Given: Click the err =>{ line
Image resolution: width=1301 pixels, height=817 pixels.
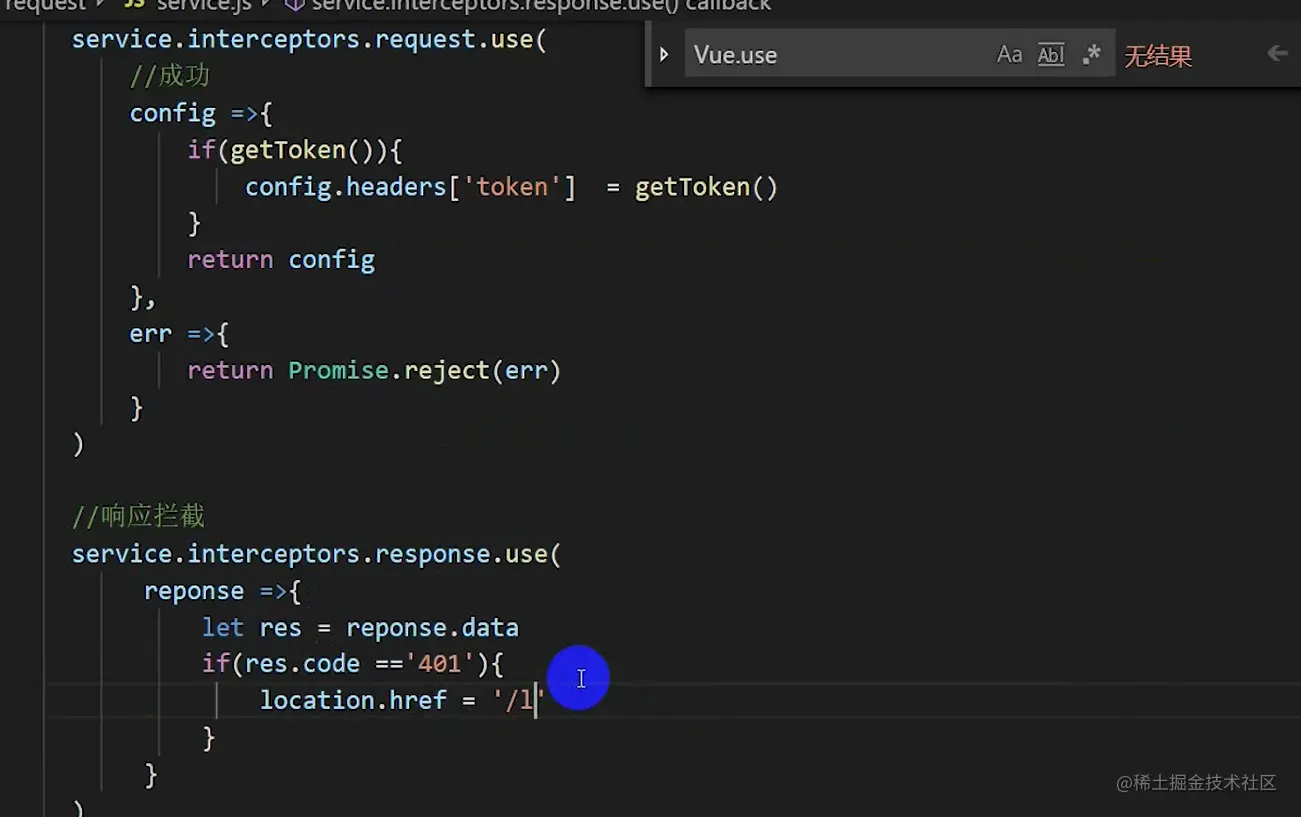Looking at the screenshot, I should 180,333.
